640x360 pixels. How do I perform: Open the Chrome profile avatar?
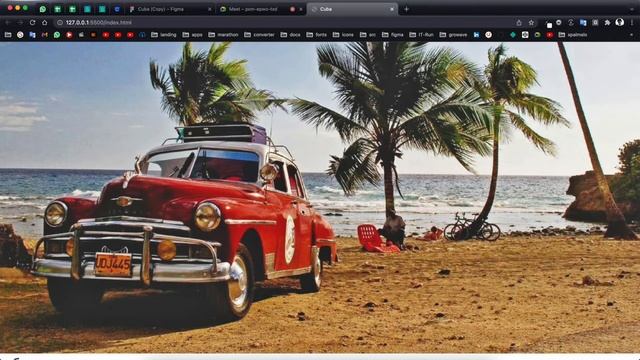620,22
